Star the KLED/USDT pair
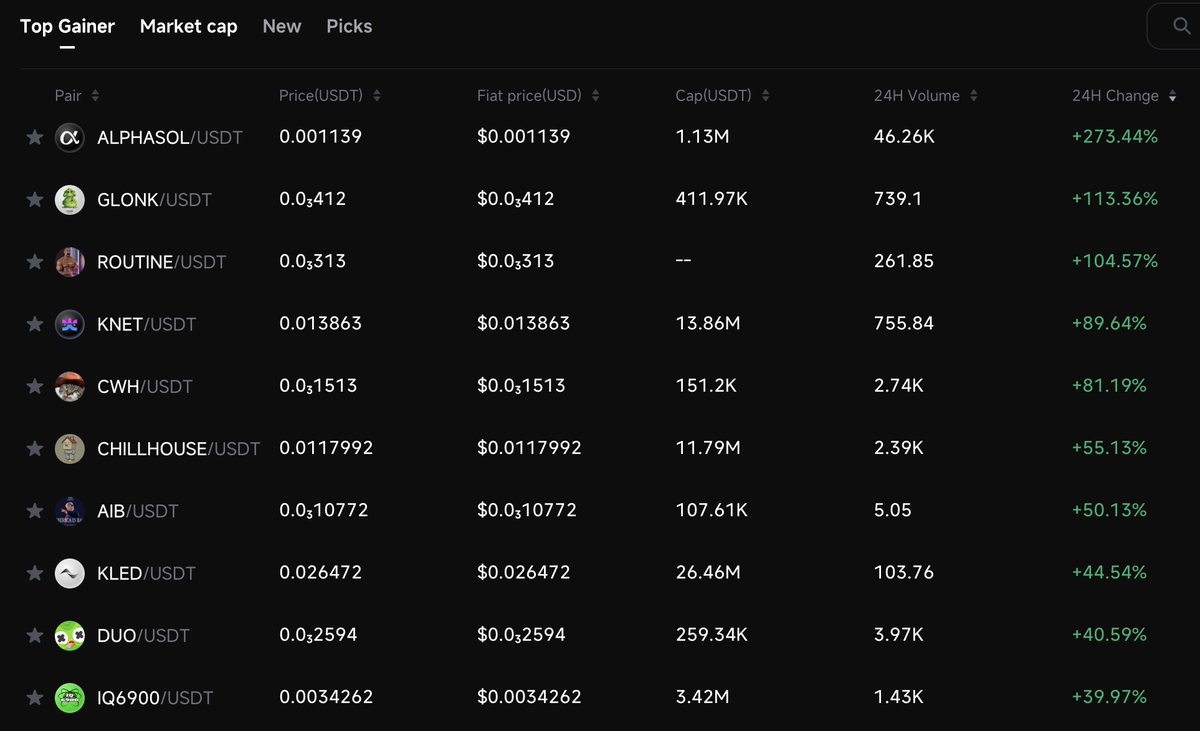This screenshot has height=731, width=1200. coord(35,573)
